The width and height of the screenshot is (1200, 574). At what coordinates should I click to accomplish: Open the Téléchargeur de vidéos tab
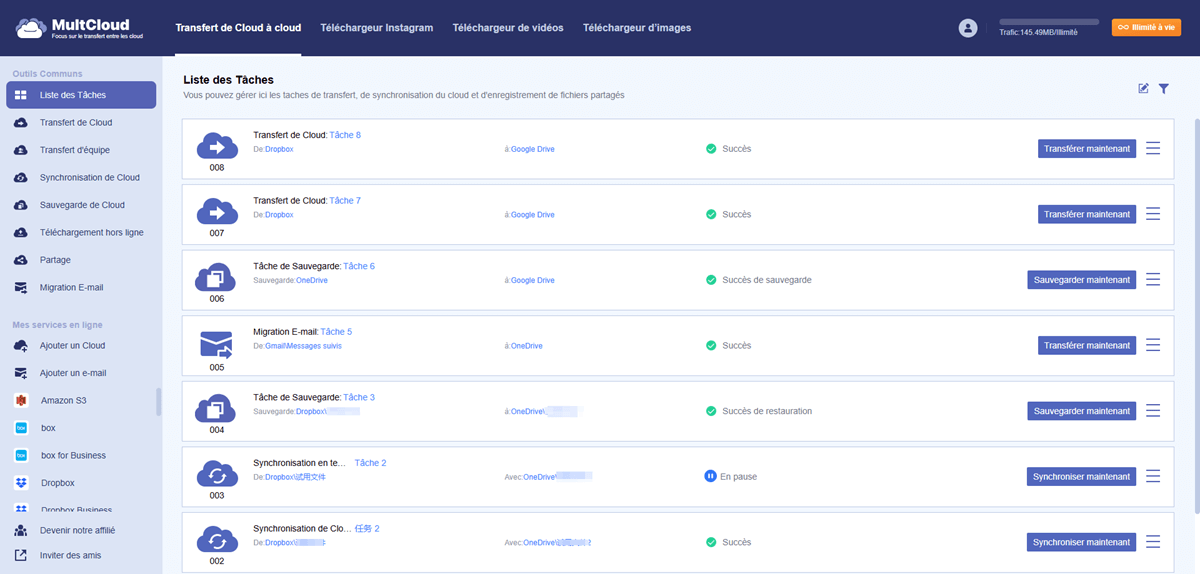tap(508, 28)
